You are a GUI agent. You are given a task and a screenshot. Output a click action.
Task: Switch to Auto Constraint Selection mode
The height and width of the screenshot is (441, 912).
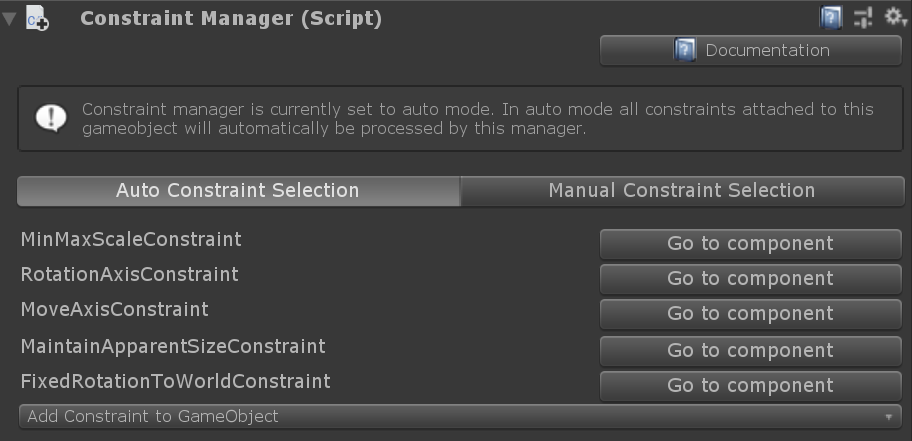pyautogui.click(x=238, y=190)
